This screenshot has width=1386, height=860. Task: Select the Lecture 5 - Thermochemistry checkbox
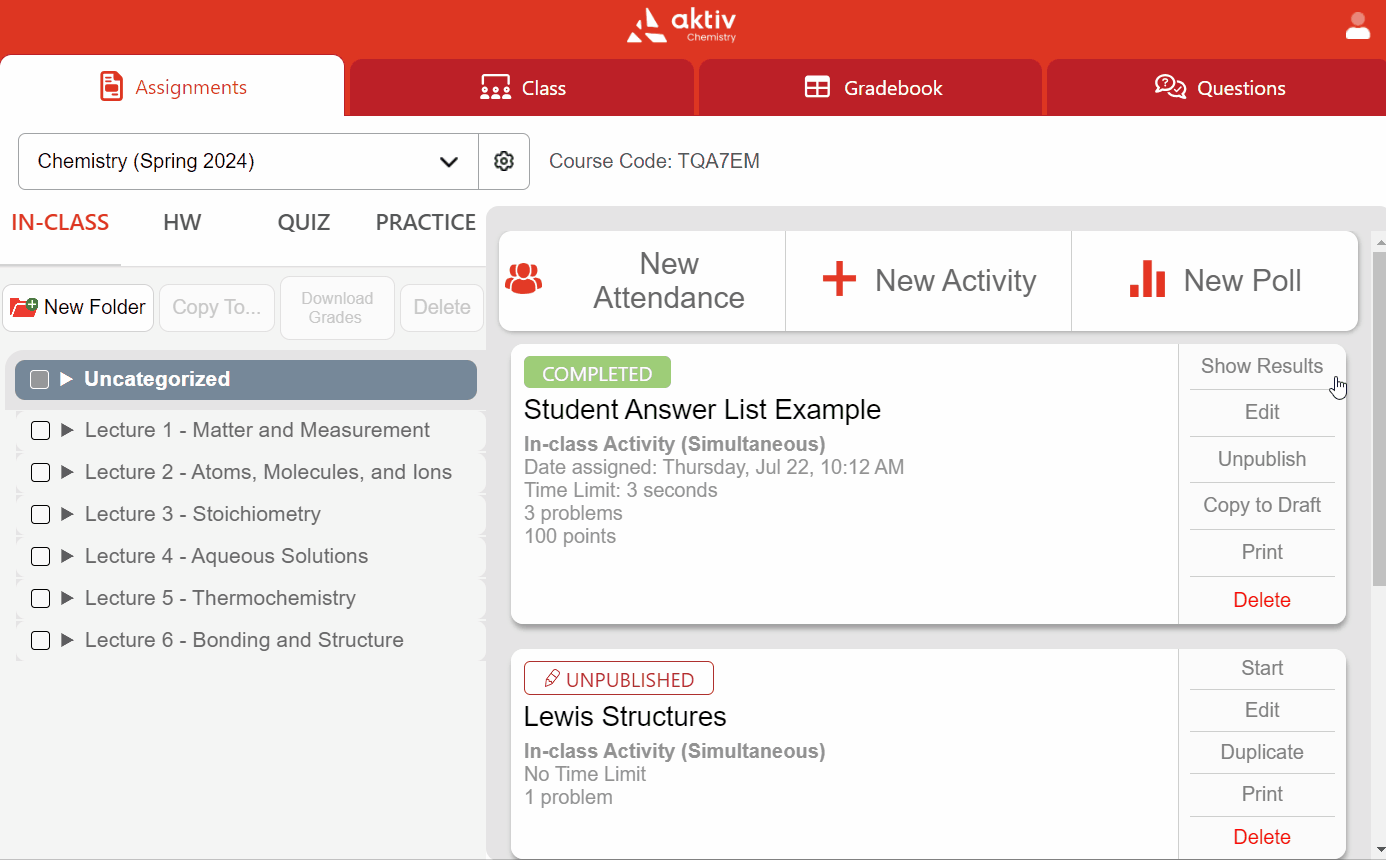click(x=40, y=599)
